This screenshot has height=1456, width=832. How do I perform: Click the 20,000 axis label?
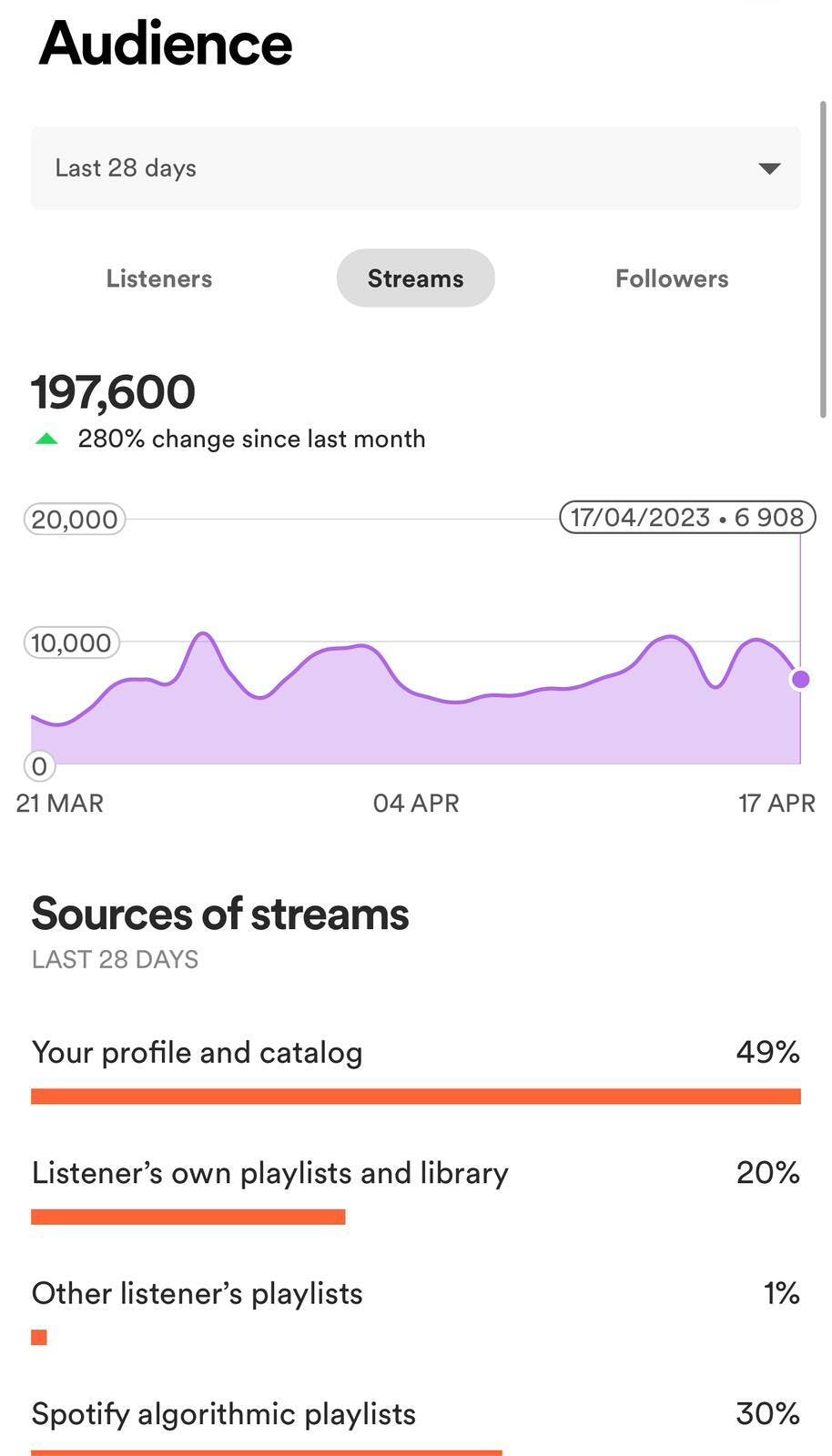tap(75, 520)
